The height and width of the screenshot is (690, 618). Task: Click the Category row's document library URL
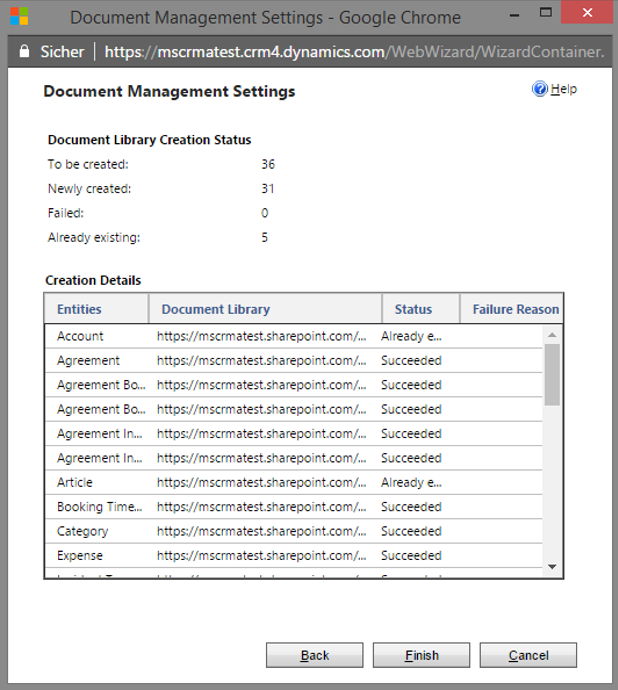[x=261, y=531]
